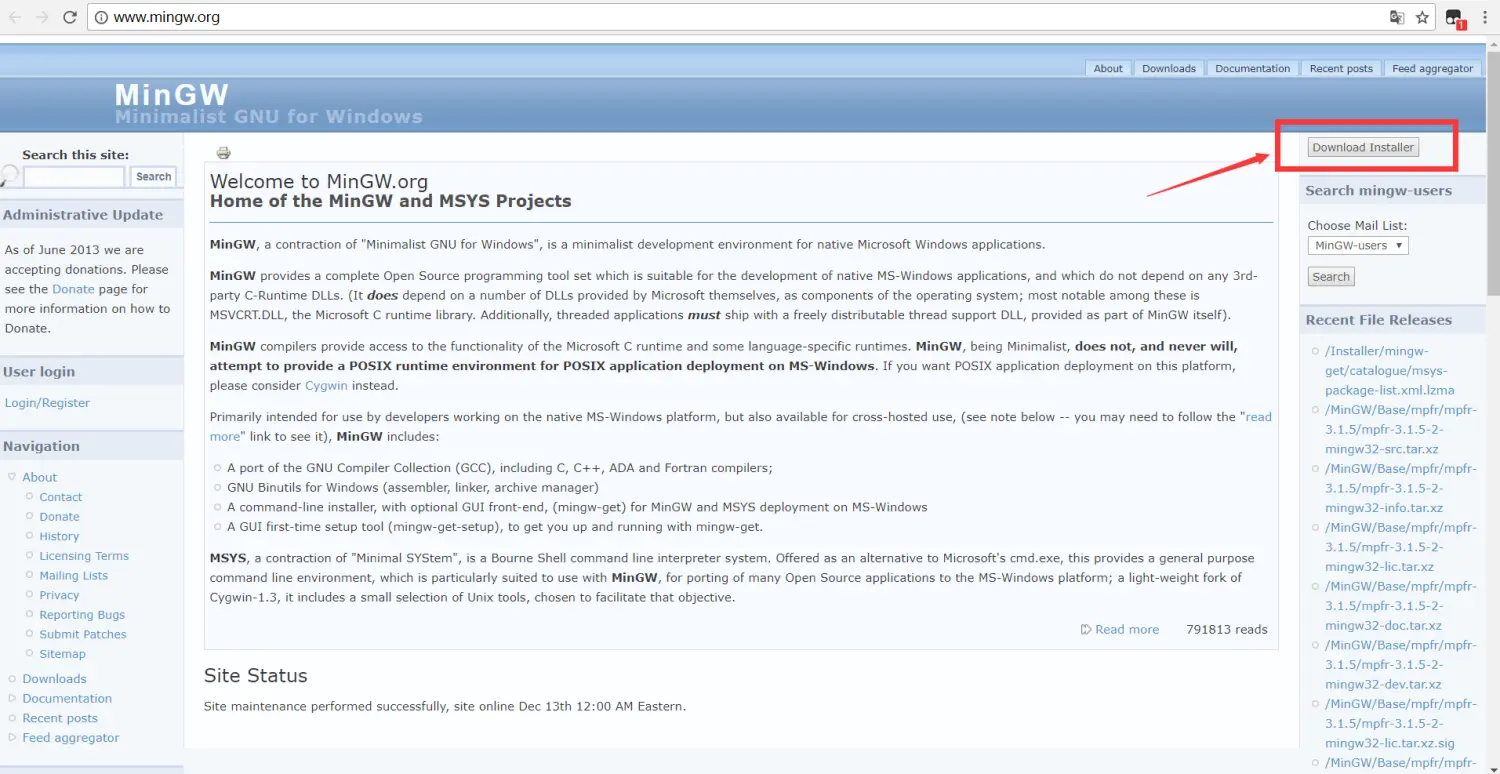The image size is (1500, 774).
Task: Click the translate page icon
Action: point(1397,17)
